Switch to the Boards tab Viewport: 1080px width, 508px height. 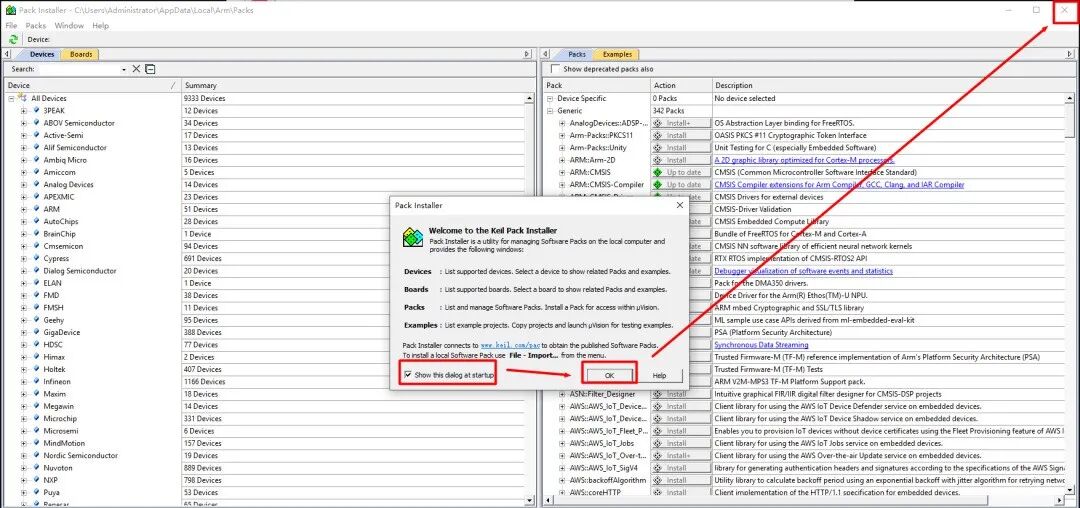coord(81,54)
